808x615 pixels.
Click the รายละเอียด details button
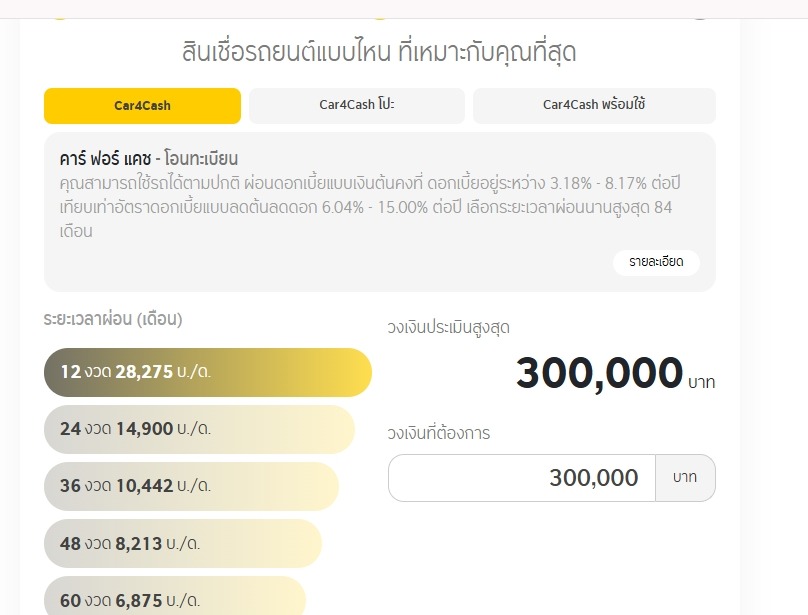[656, 262]
